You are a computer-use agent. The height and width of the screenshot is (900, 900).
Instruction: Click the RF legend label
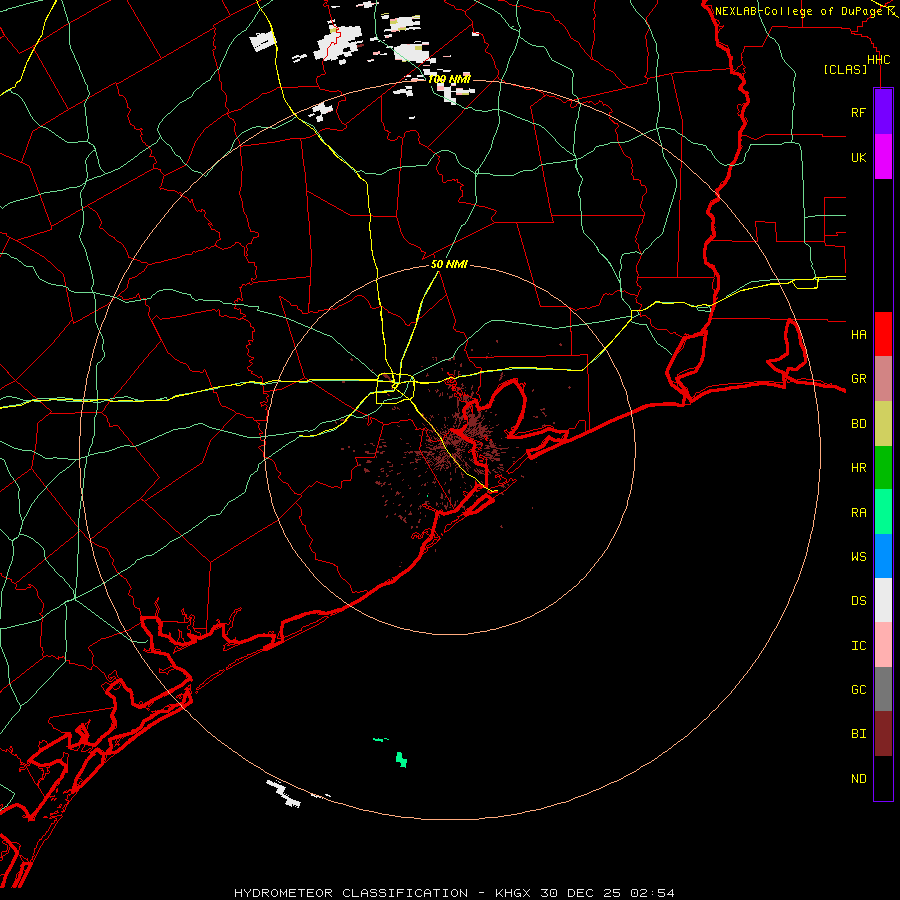click(x=858, y=112)
